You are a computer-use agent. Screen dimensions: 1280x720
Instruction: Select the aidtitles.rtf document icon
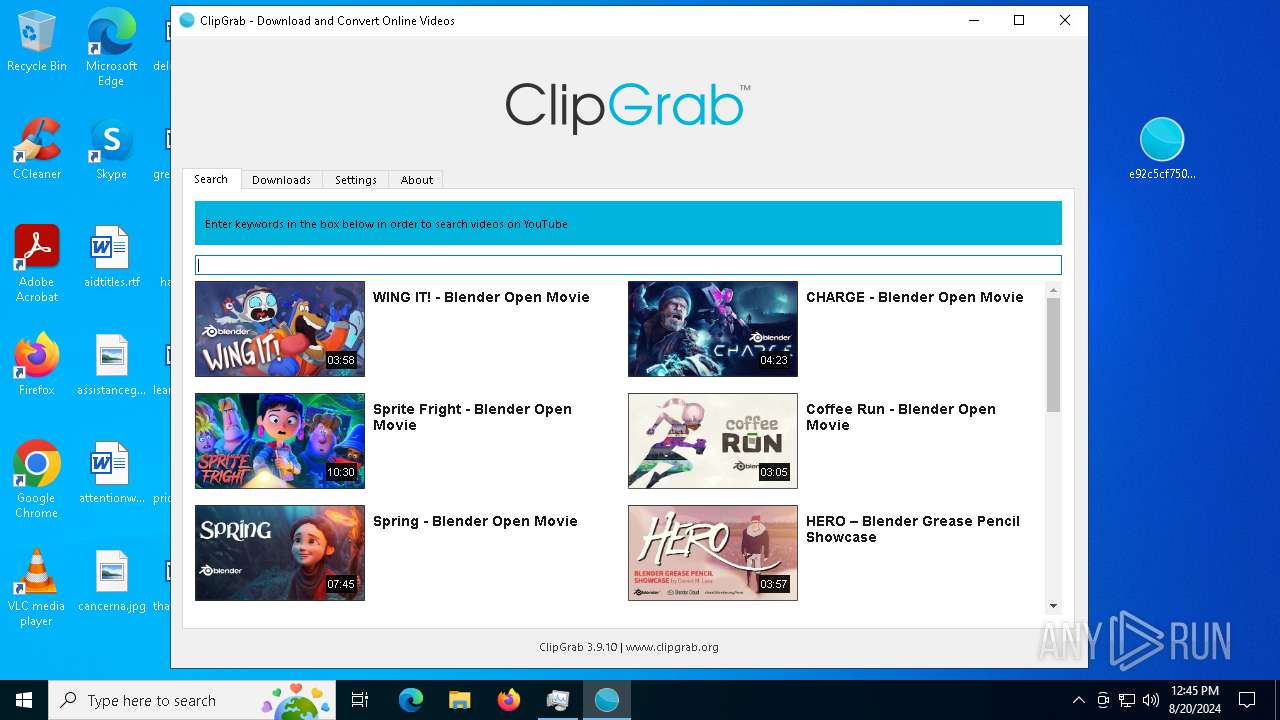pos(111,258)
